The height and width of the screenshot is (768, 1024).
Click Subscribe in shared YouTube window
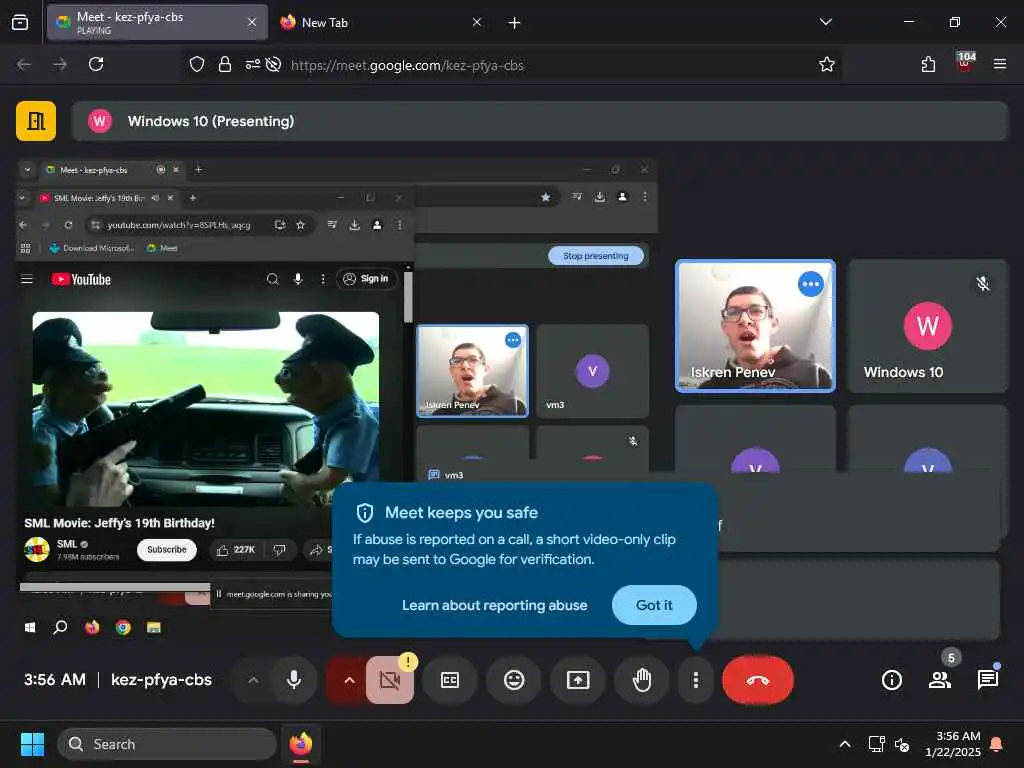click(x=167, y=550)
